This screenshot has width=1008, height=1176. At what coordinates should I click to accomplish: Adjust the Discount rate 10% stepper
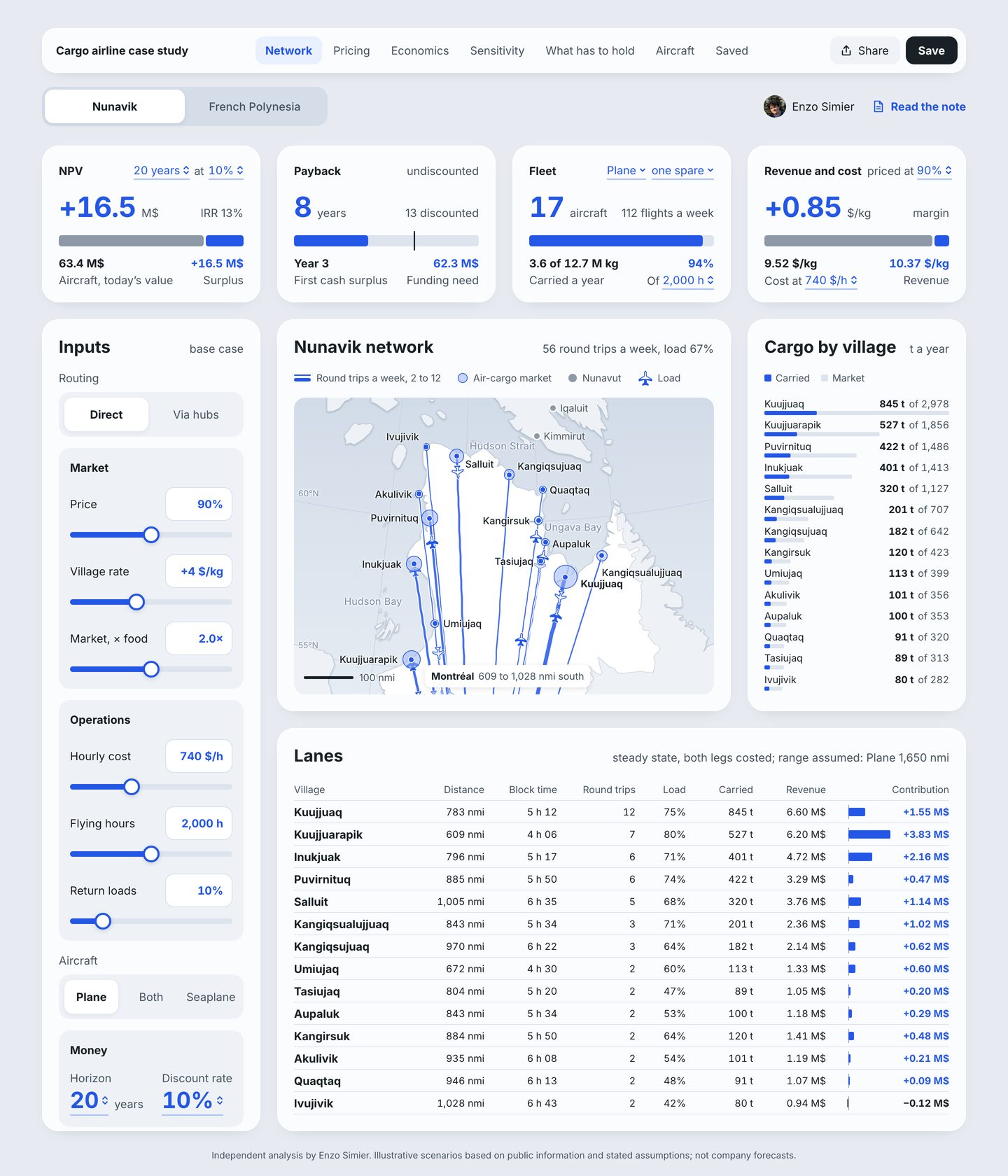[192, 1100]
